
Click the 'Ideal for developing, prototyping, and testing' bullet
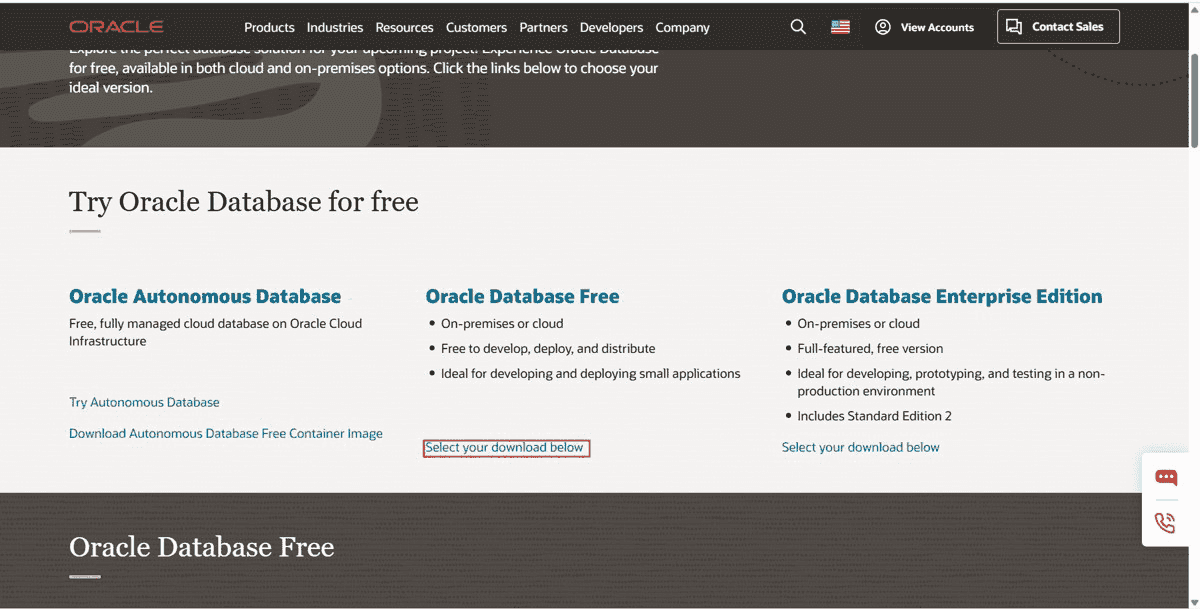click(951, 382)
